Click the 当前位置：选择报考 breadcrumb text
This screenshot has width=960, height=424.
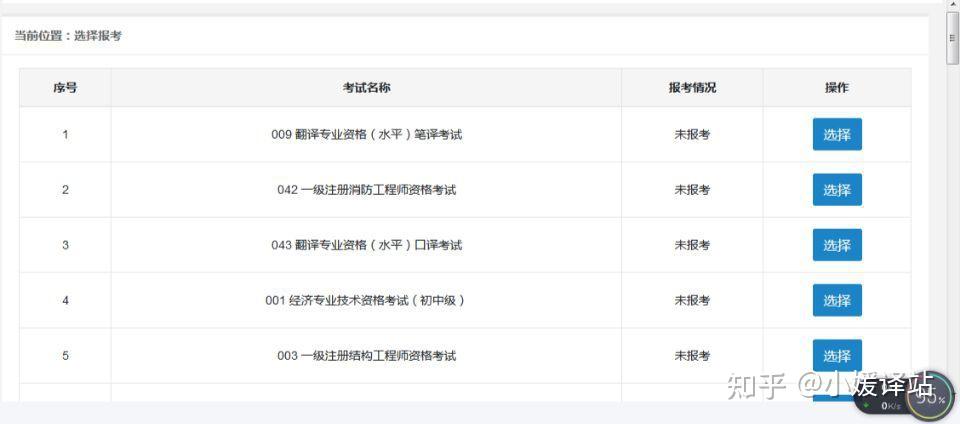click(x=68, y=36)
